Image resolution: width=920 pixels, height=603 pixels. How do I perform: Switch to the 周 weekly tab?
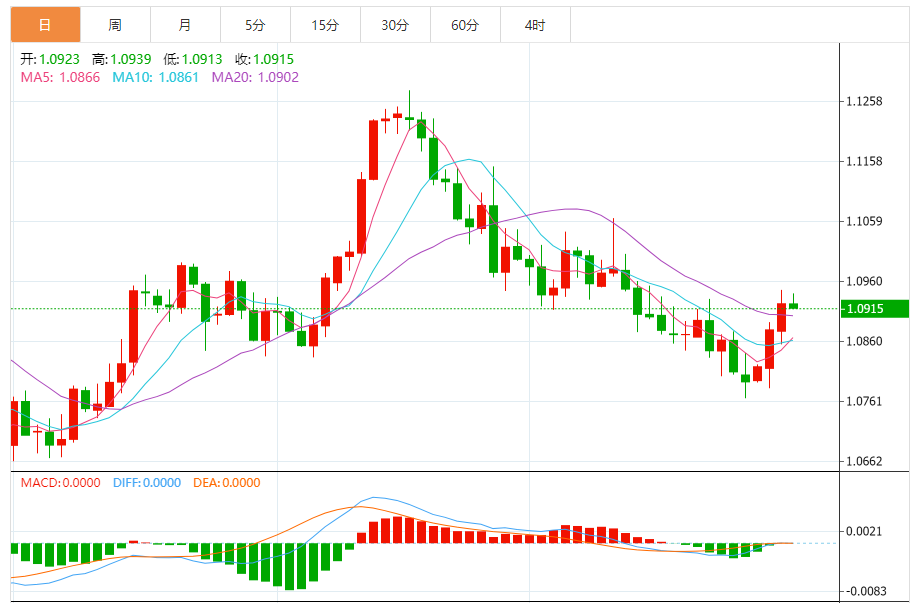pyautogui.click(x=115, y=25)
